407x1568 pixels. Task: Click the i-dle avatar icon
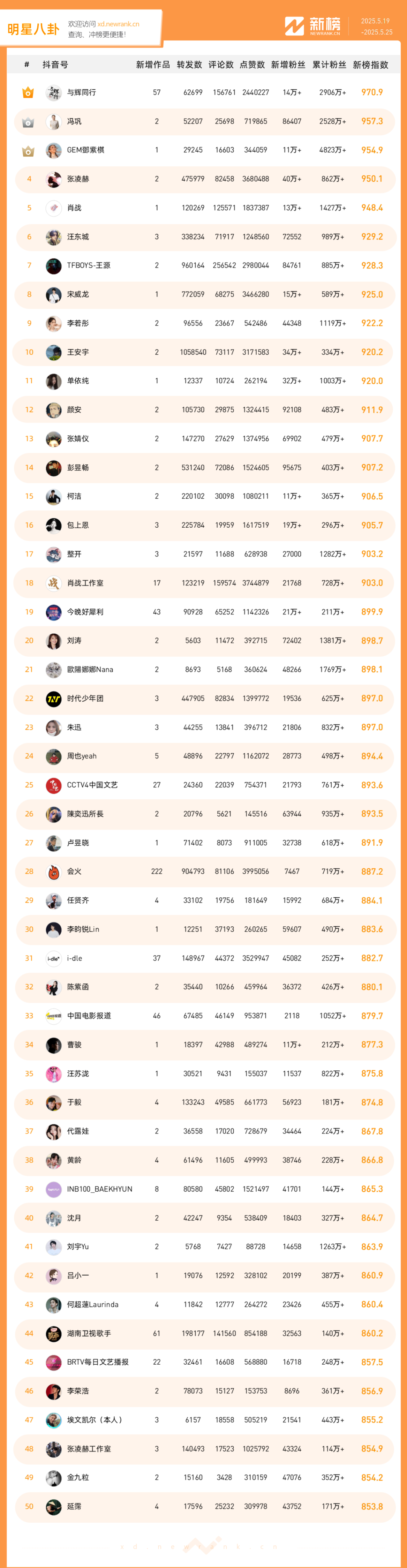point(54,958)
